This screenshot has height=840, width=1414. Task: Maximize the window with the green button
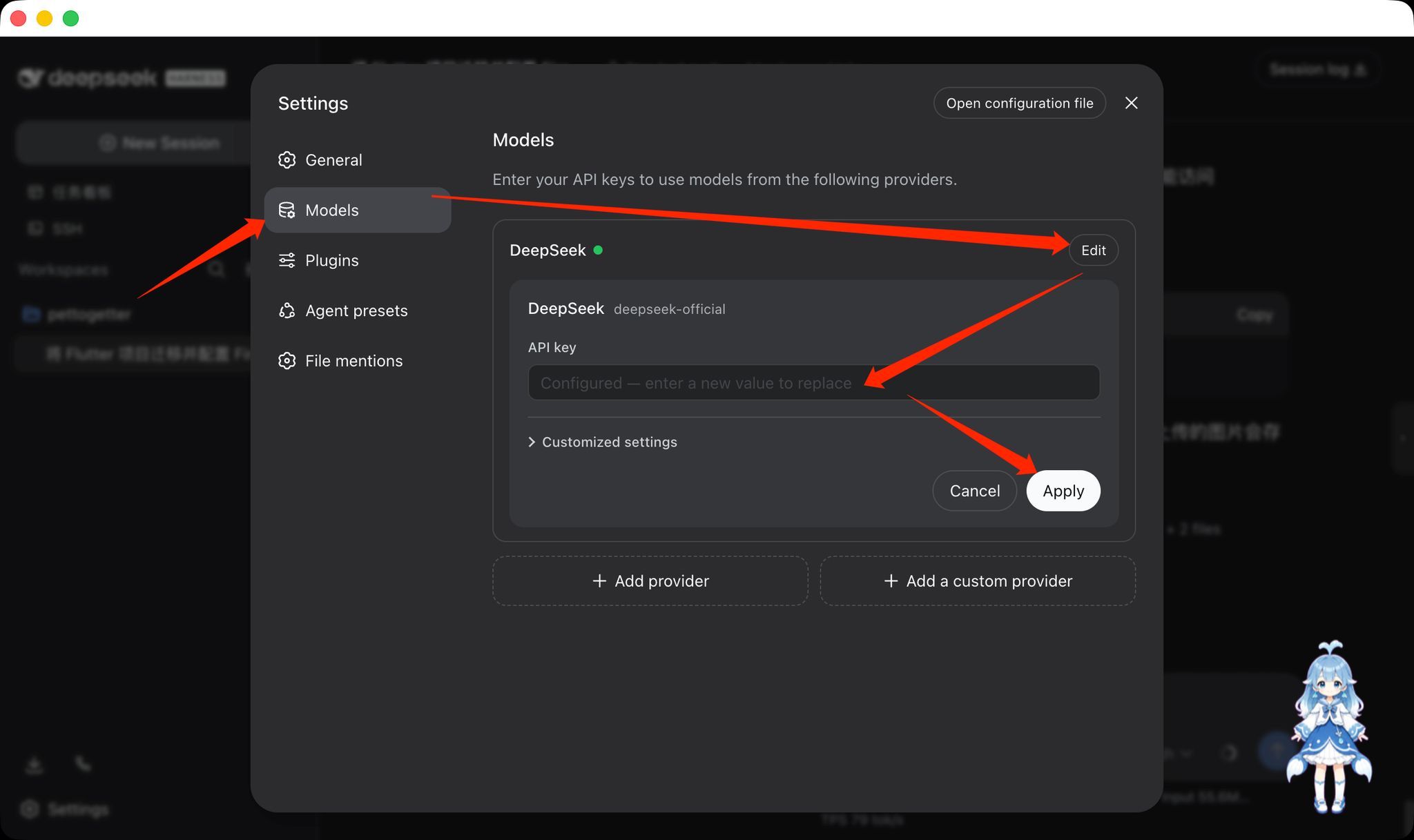pyautogui.click(x=70, y=18)
